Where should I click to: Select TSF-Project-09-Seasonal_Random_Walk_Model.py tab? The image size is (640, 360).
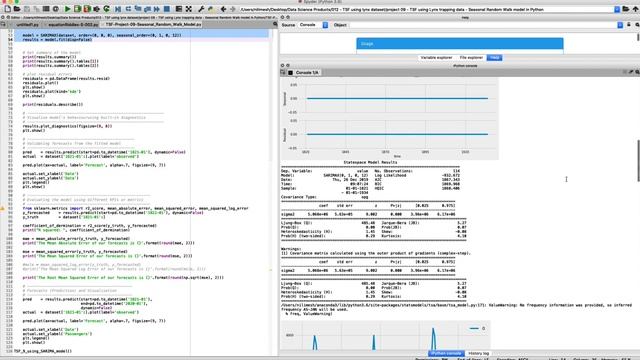click(153, 24)
